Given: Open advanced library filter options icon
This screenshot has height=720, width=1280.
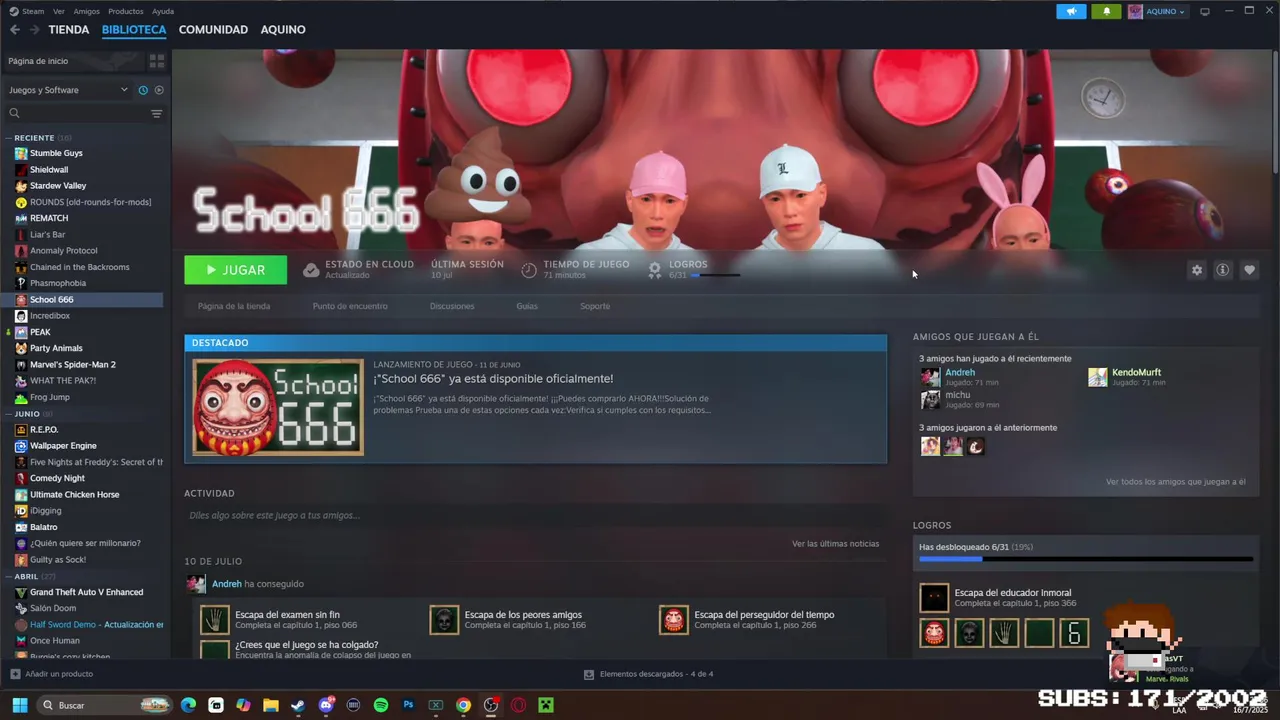Looking at the screenshot, I should tap(156, 114).
